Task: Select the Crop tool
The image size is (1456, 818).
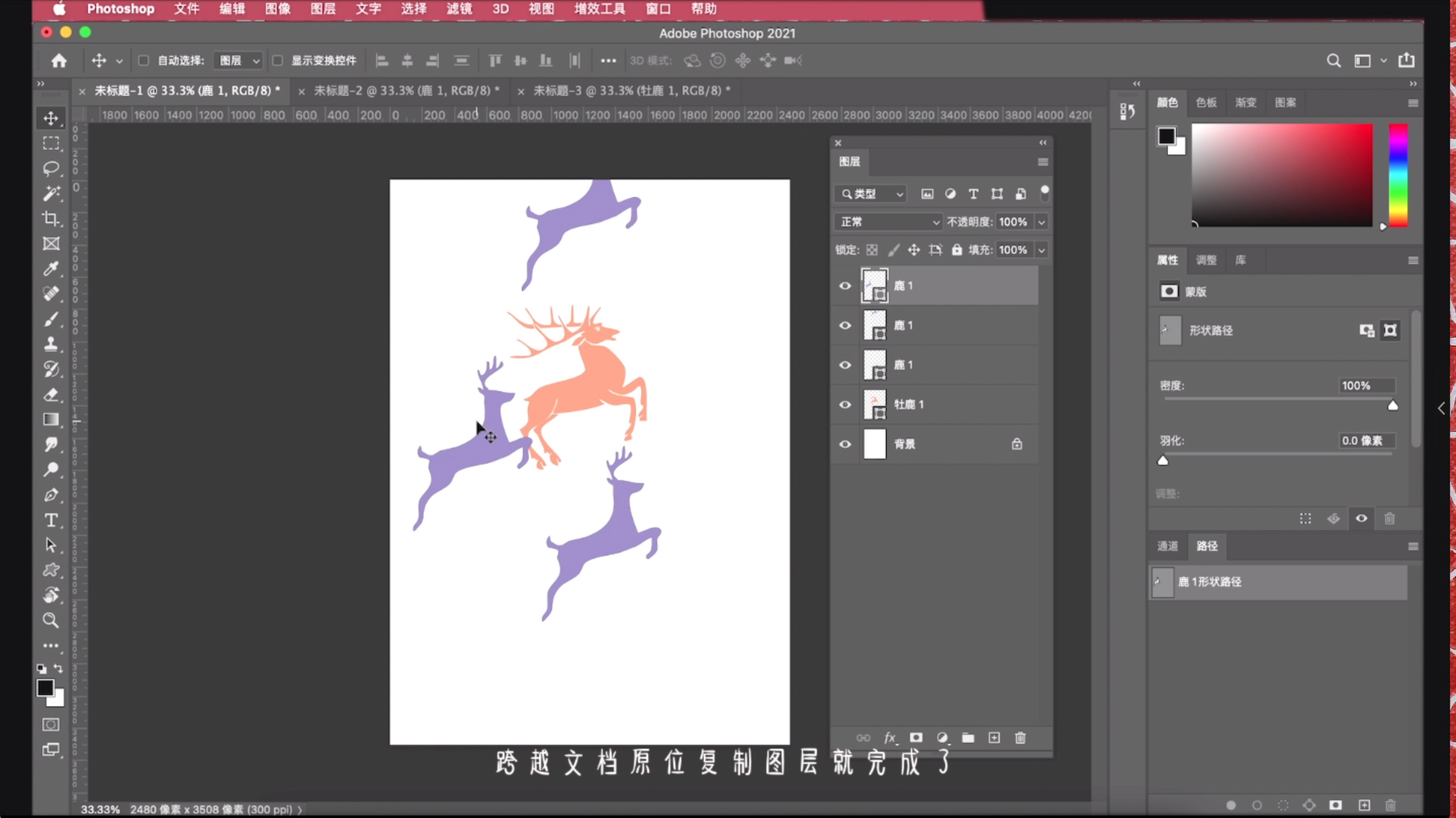Action: point(51,219)
